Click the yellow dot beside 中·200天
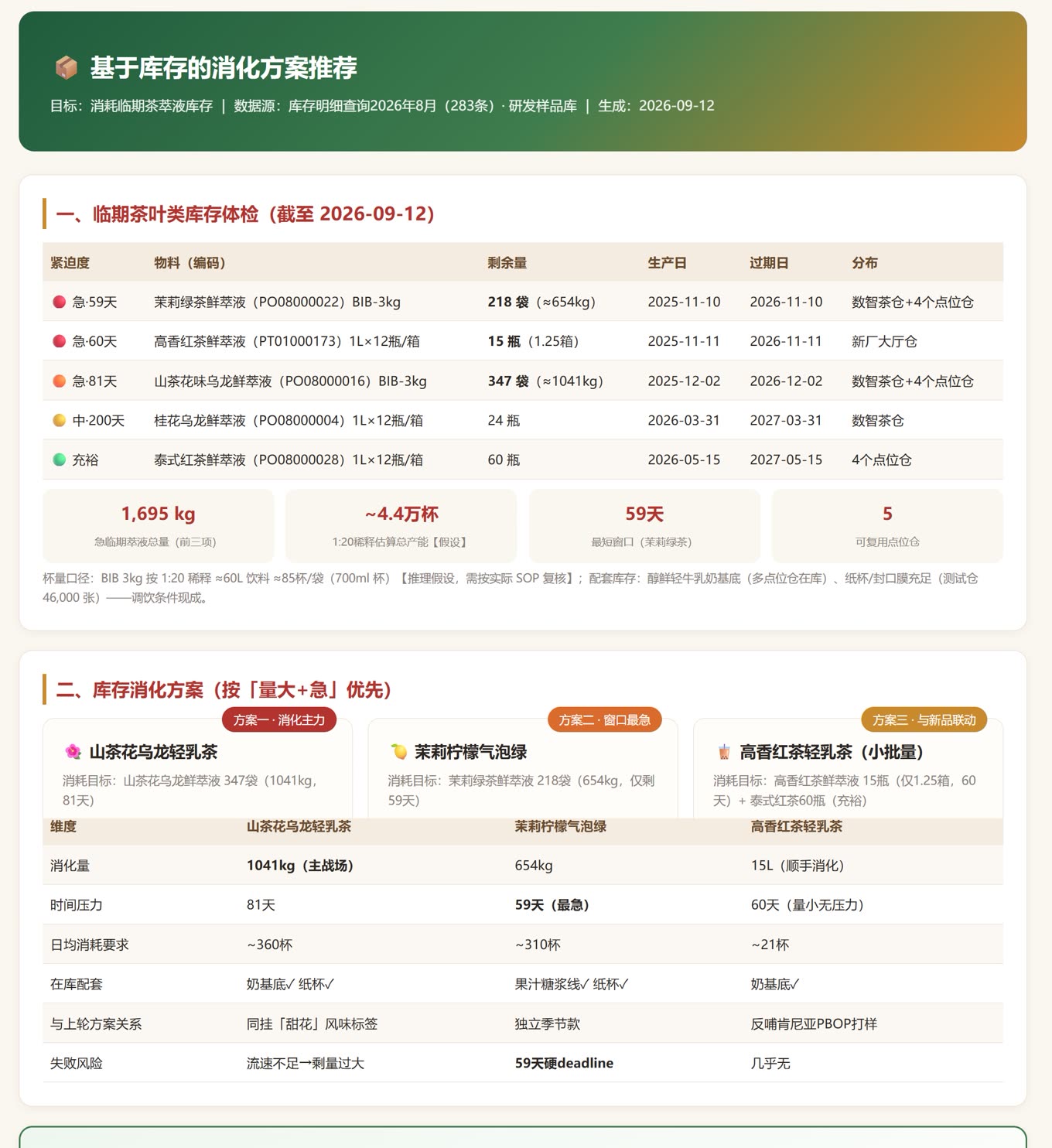The image size is (1052, 1148). (x=59, y=420)
